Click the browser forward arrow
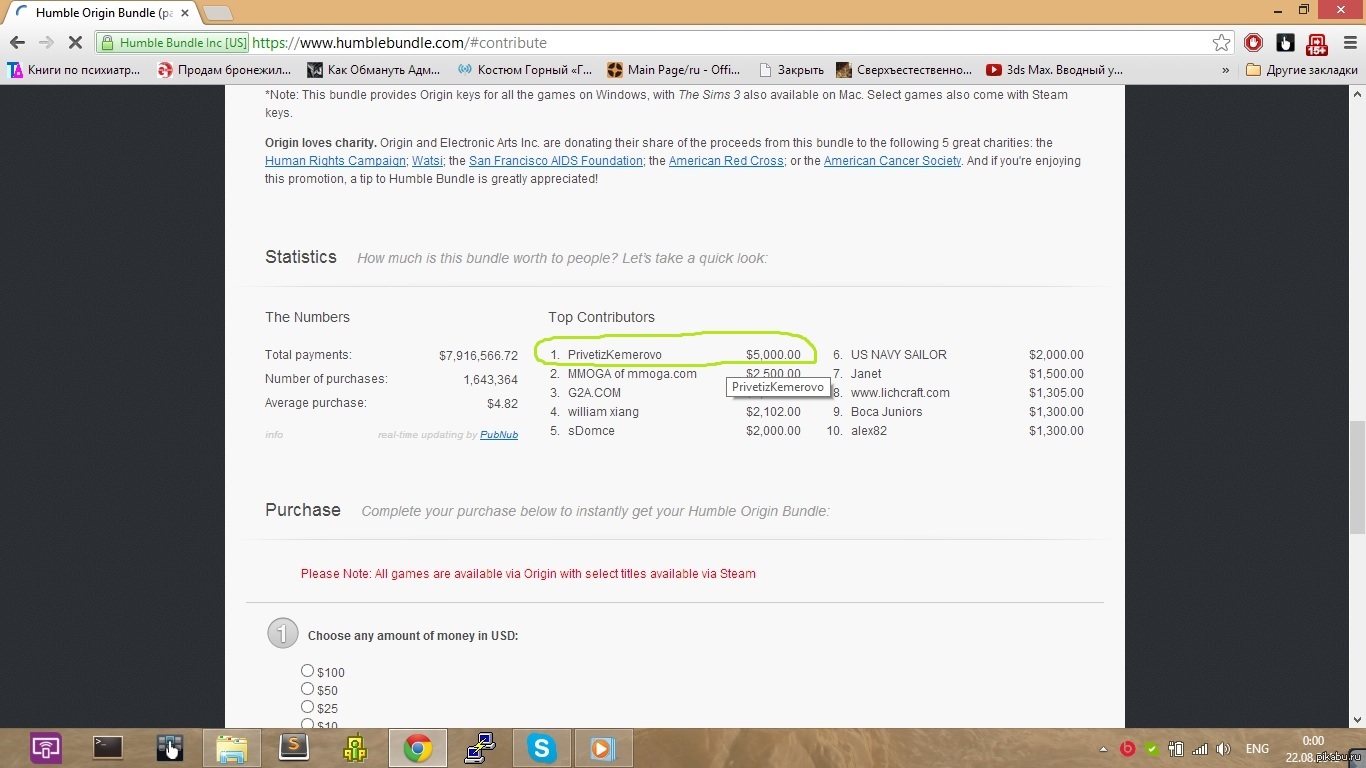The image size is (1366, 768). [46, 43]
